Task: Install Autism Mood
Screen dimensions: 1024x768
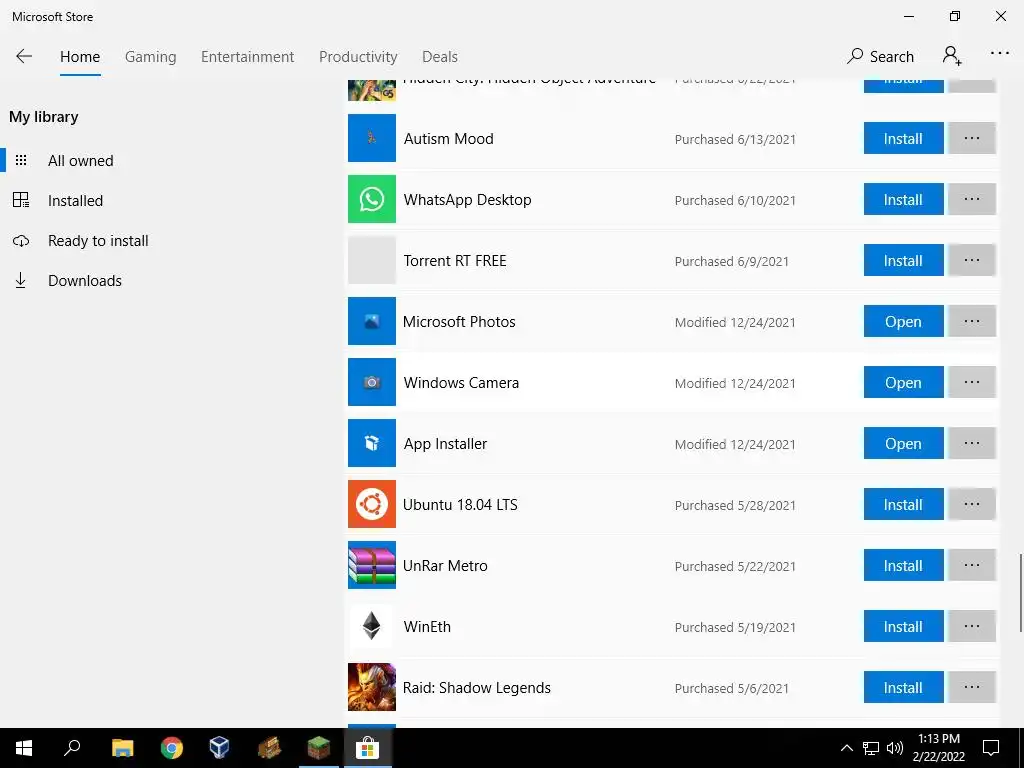Action: click(903, 138)
